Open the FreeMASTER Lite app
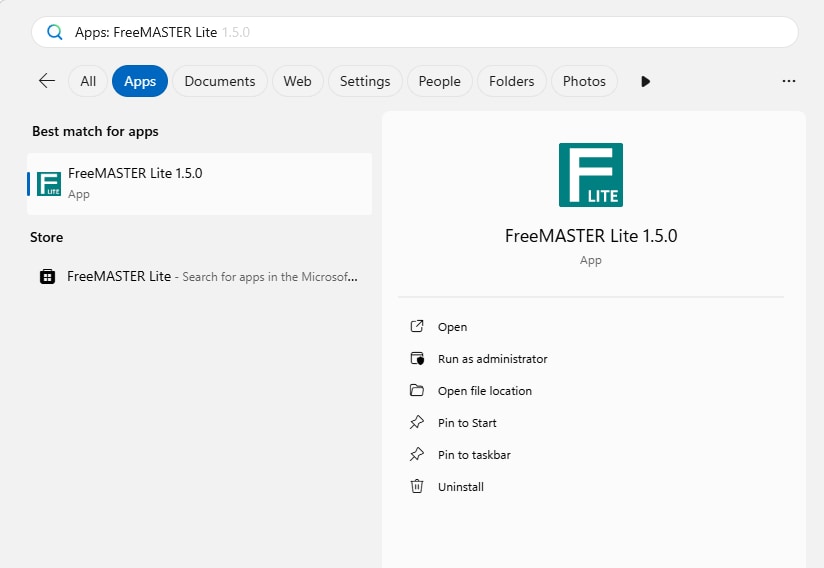This screenshot has width=824, height=568. tap(452, 327)
